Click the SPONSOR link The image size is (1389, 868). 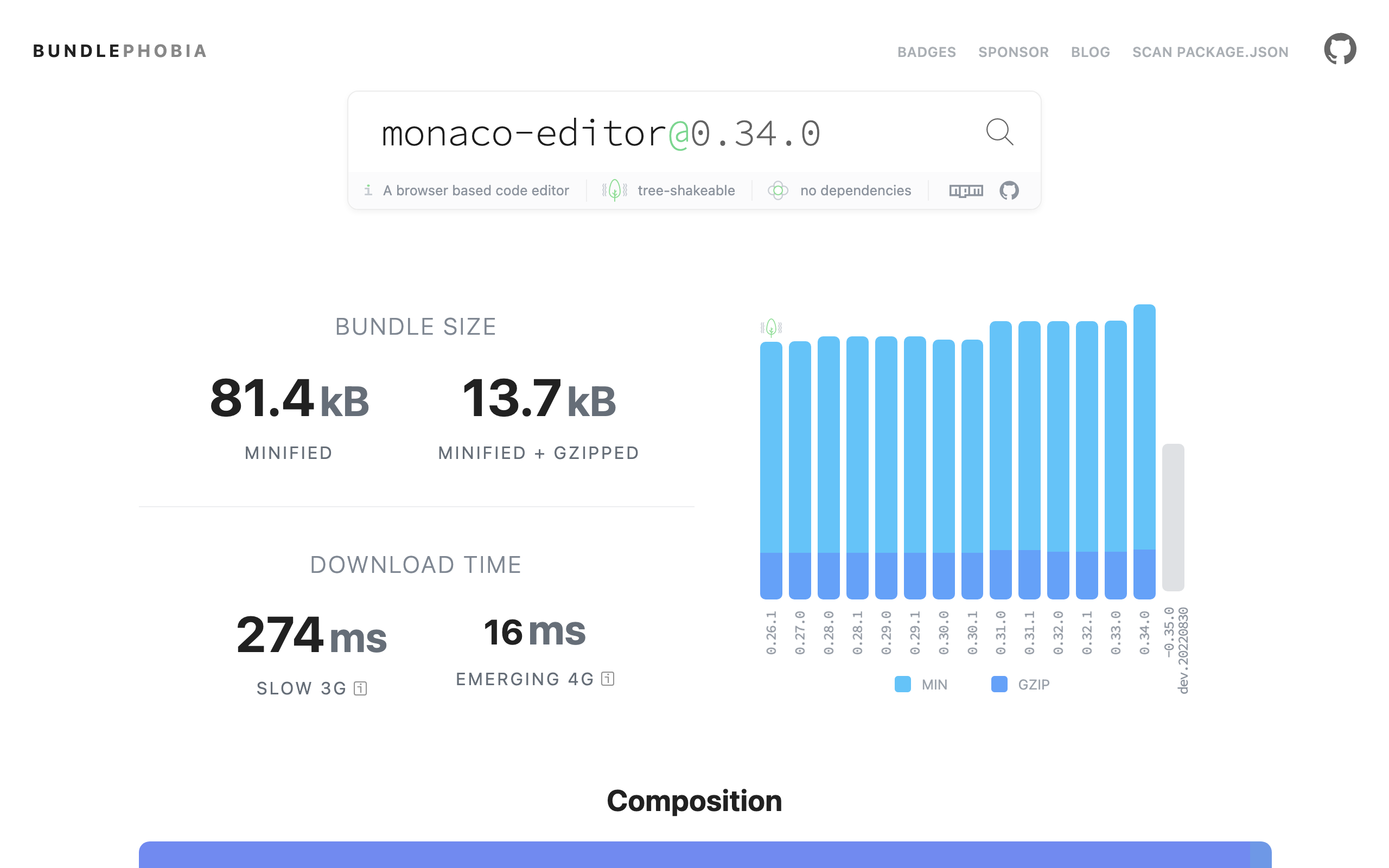coord(1014,52)
